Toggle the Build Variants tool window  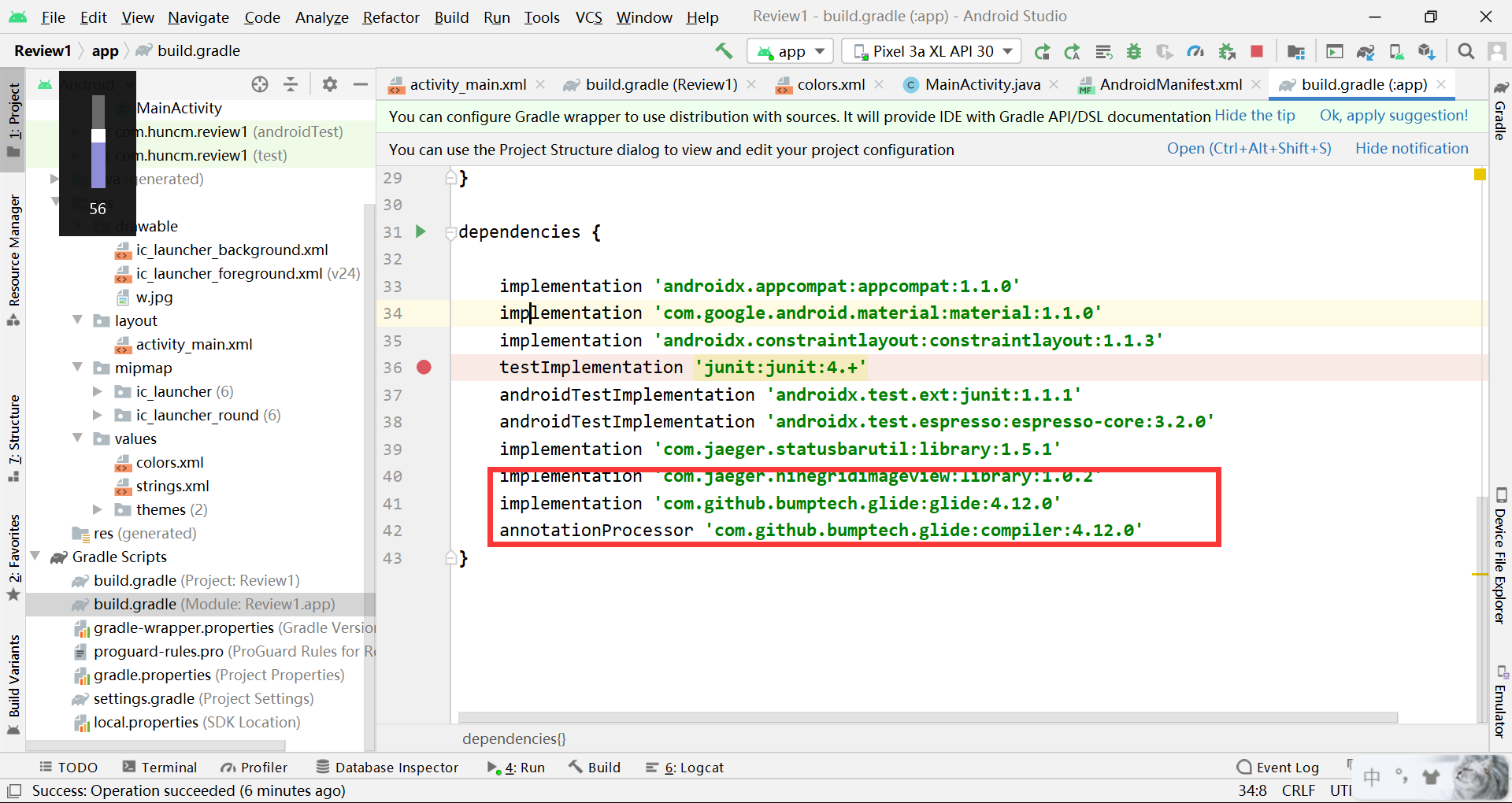click(x=13, y=684)
